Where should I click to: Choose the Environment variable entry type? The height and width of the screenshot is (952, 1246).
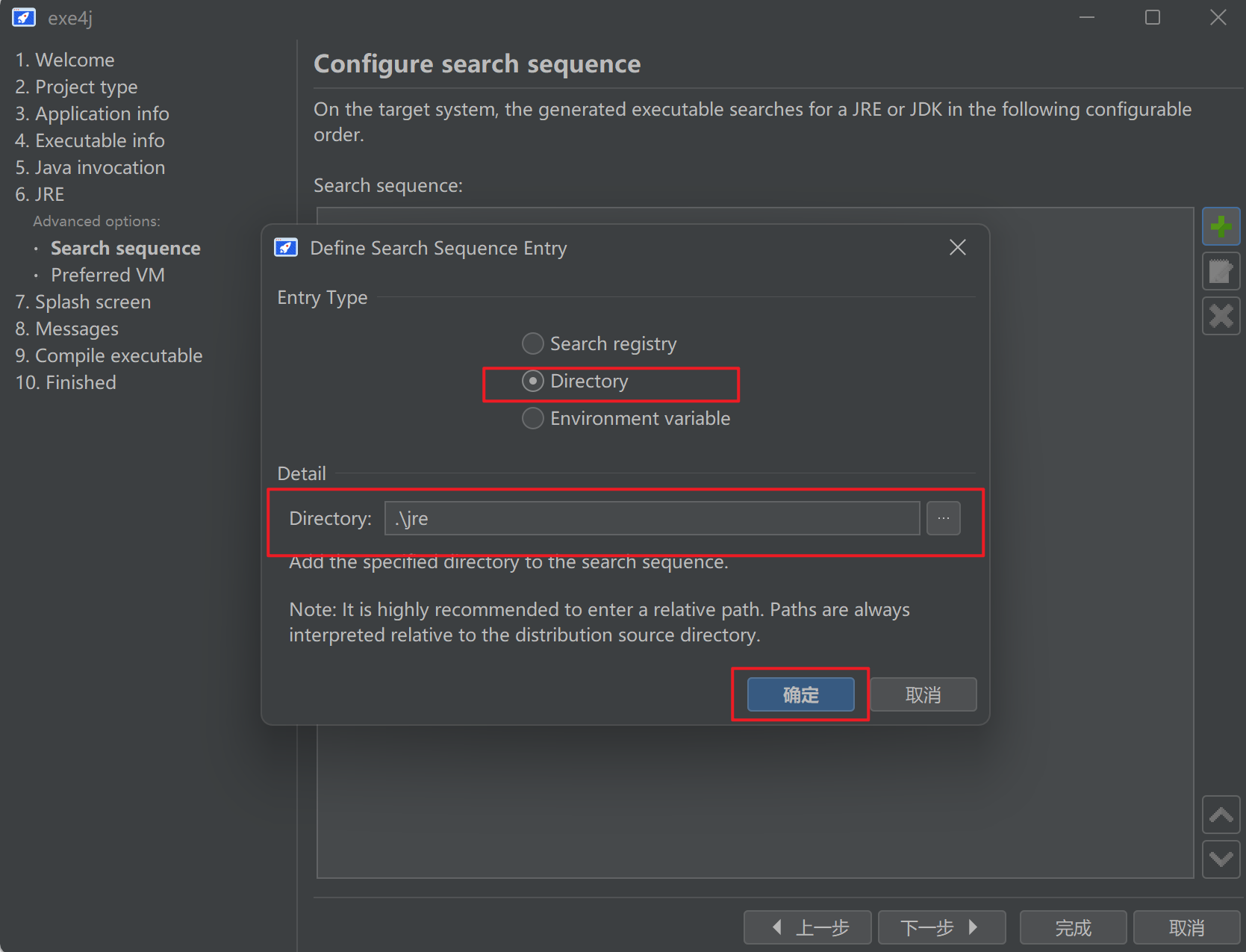click(x=532, y=419)
